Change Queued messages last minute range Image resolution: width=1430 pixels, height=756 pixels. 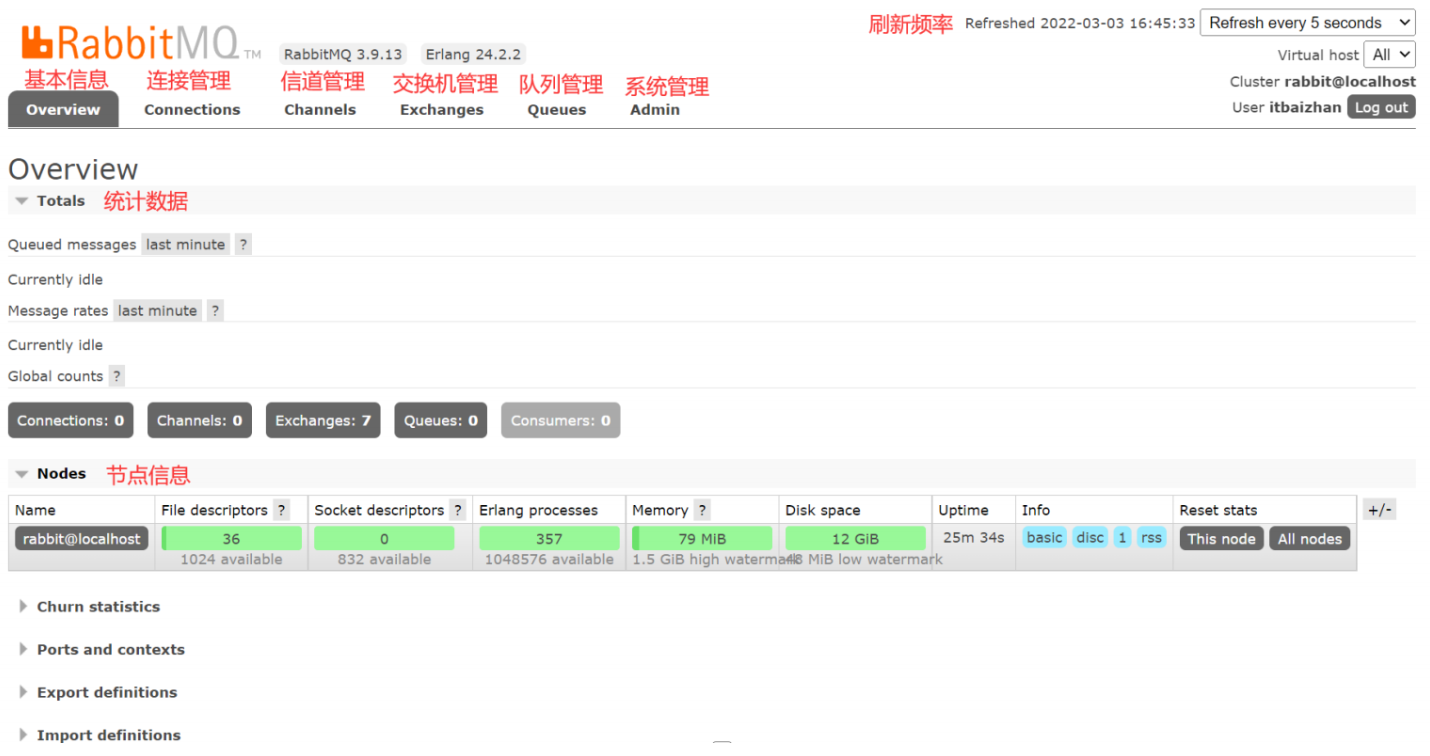tap(185, 245)
